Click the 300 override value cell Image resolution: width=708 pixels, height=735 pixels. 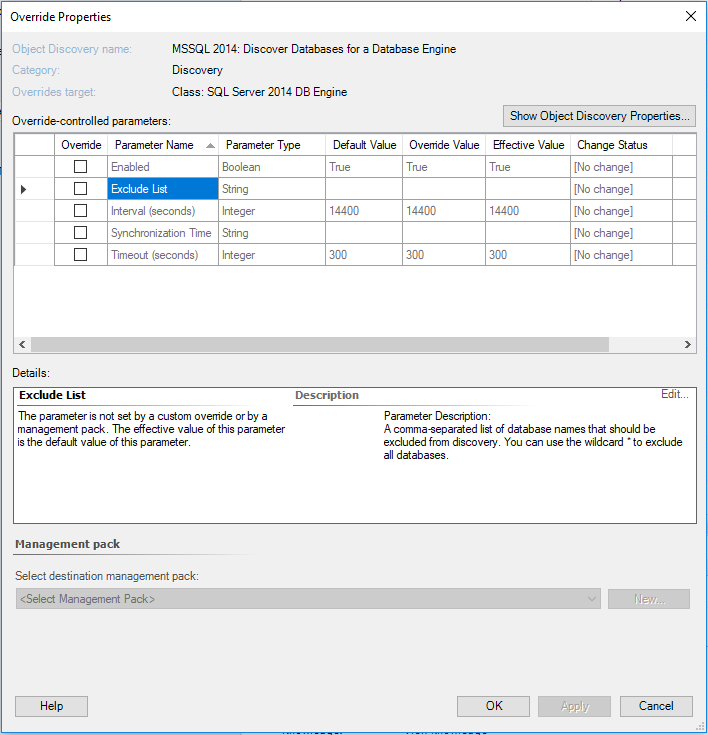444,255
